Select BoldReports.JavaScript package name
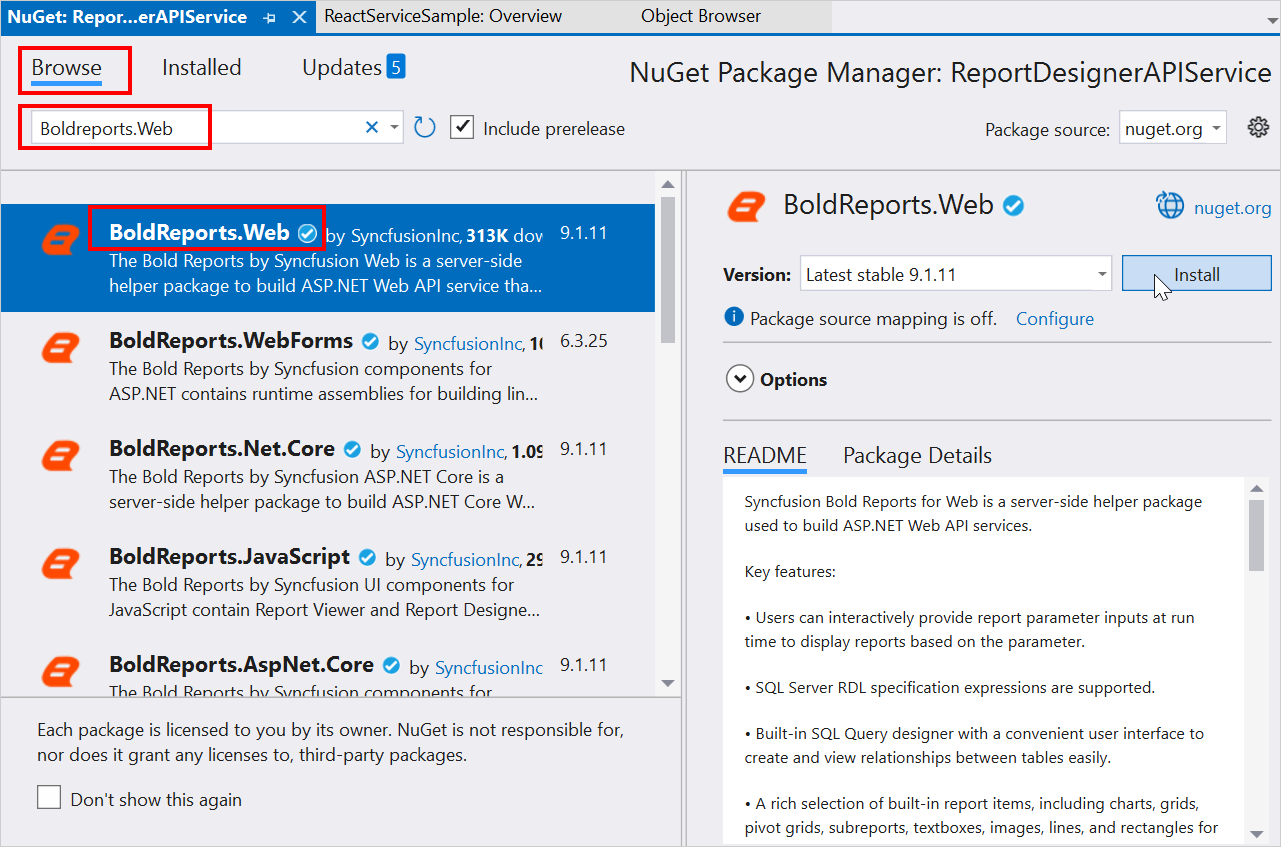 (230, 556)
